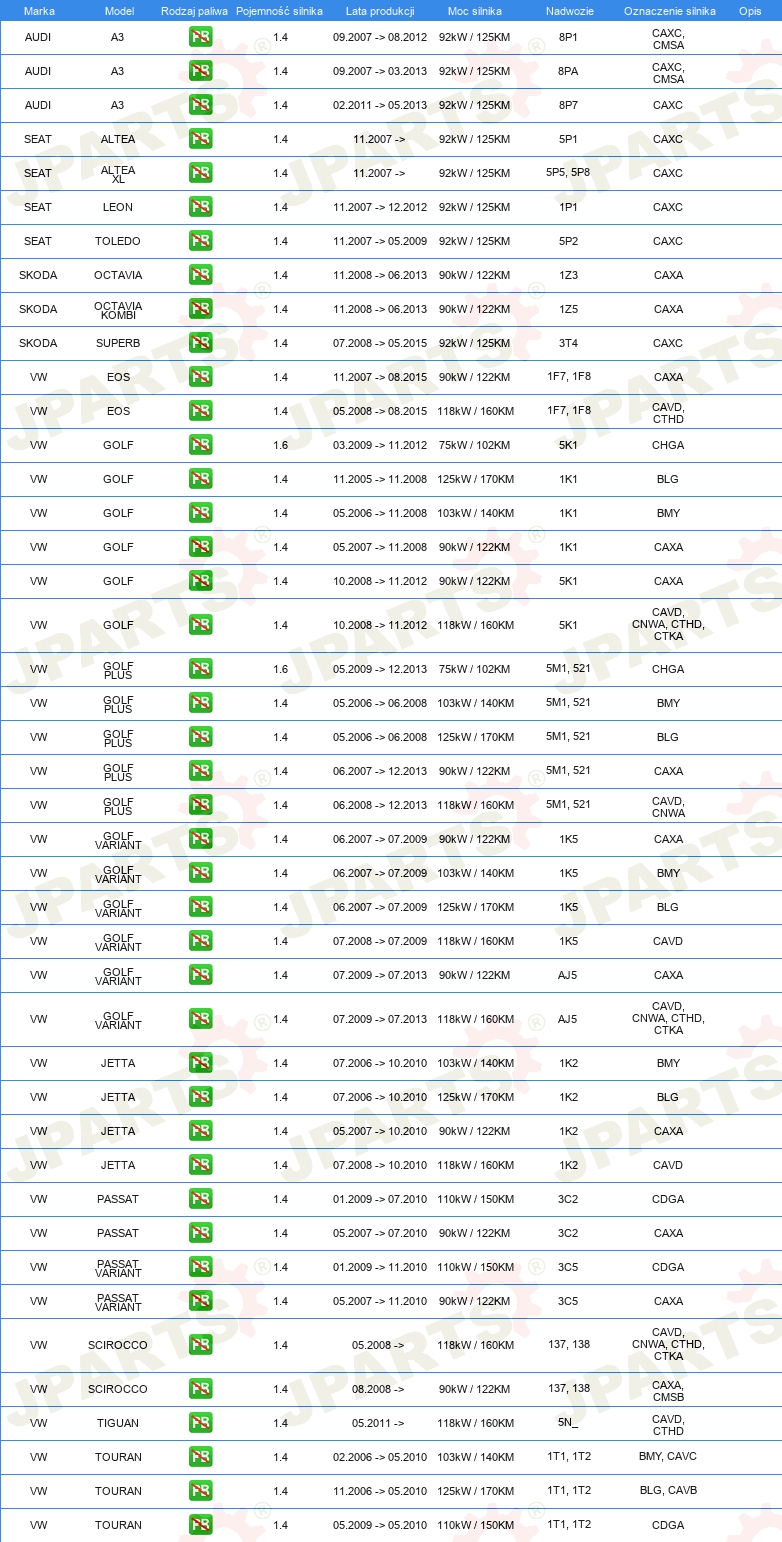Screen dimensions: 782x1542
Task: Click the body code 1Z5
Action: 568,309
